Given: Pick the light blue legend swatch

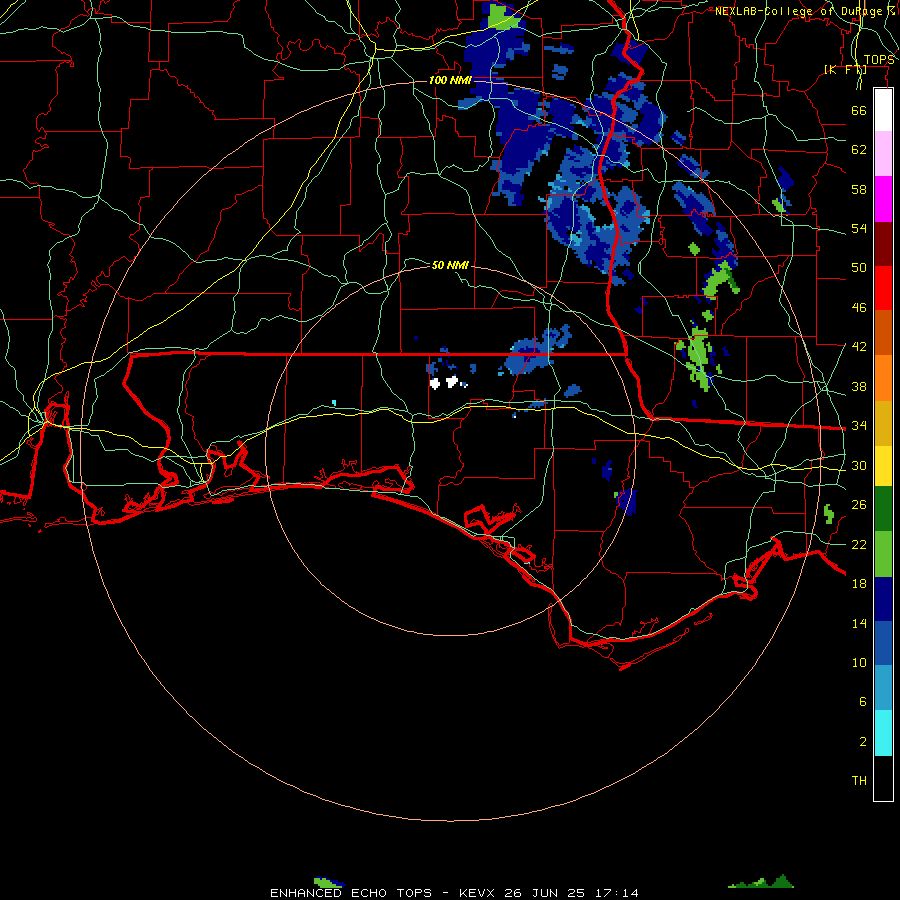Looking at the screenshot, I should (883, 688).
